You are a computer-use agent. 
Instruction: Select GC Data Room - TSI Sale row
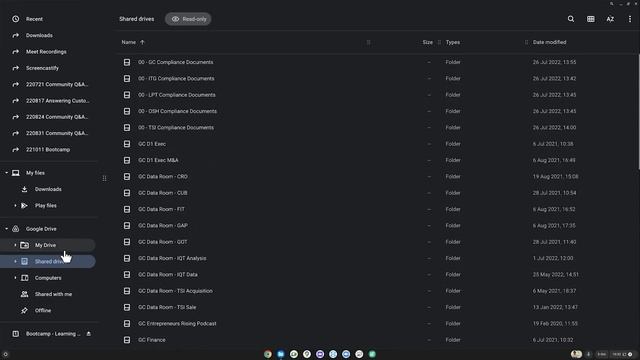click(x=377, y=307)
